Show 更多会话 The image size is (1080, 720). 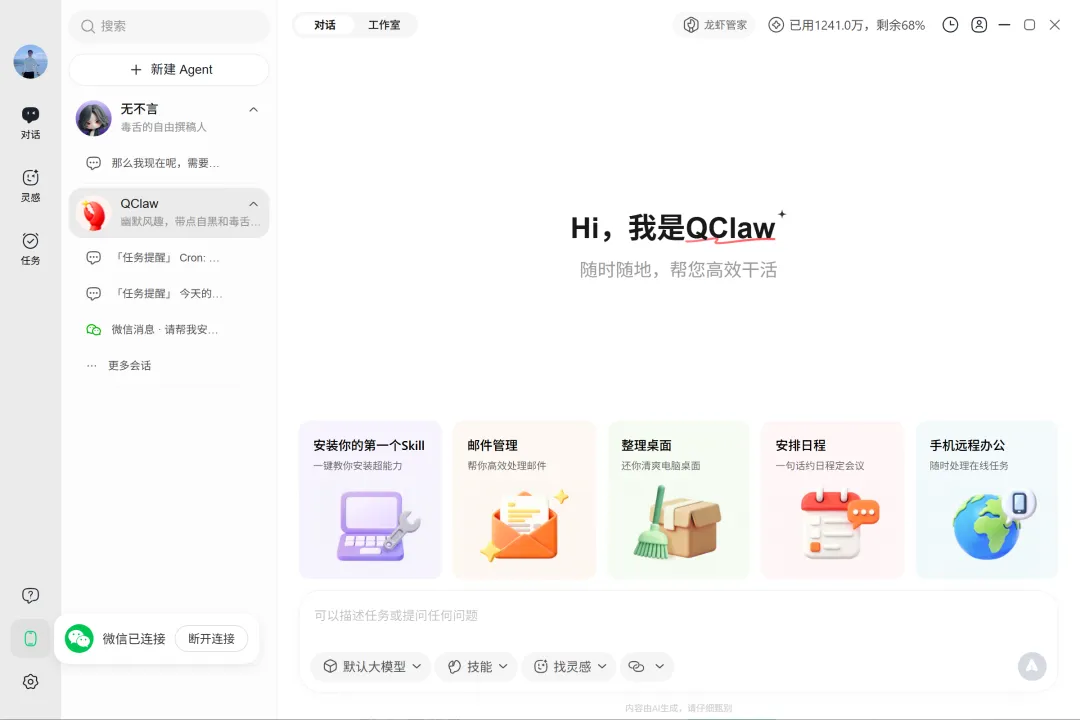(x=129, y=365)
